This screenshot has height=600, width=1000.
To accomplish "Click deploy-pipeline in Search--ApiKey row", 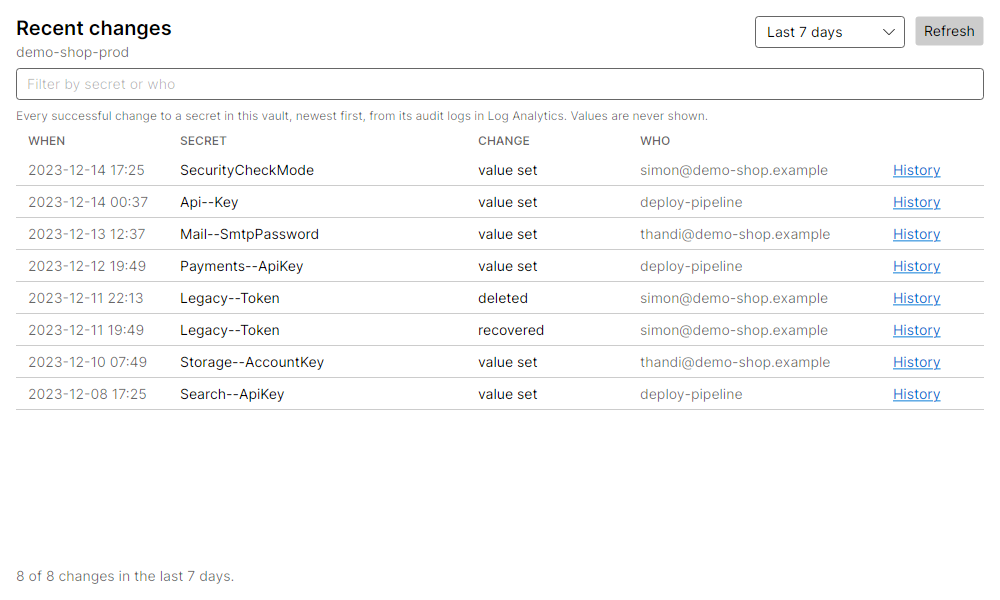I will 691,394.
